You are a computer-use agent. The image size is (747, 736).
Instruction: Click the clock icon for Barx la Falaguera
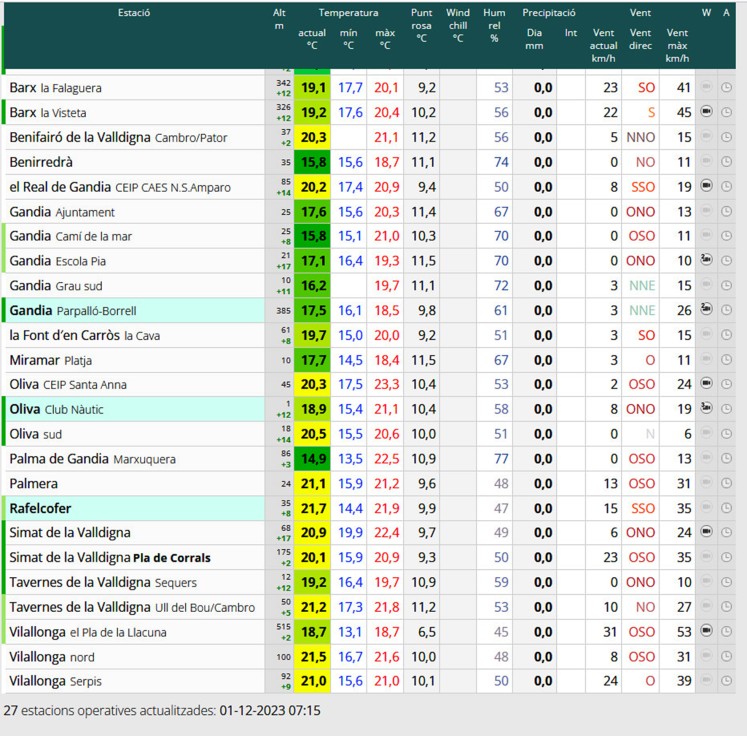(727, 88)
